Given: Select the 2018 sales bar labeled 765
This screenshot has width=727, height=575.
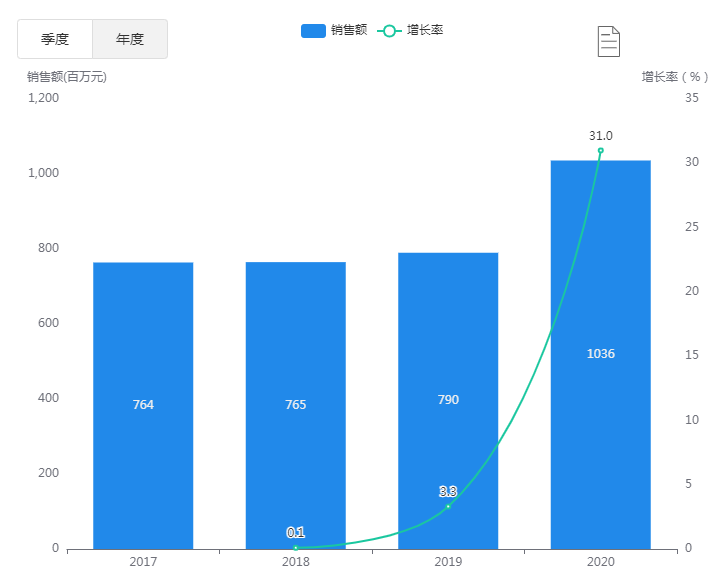Looking at the screenshot, I should [296, 406].
